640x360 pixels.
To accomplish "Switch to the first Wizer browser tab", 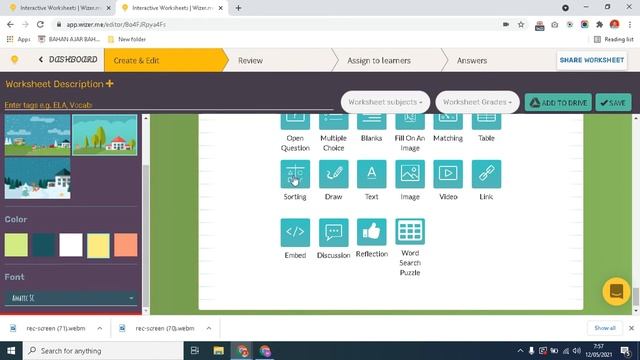I will 60,8.
